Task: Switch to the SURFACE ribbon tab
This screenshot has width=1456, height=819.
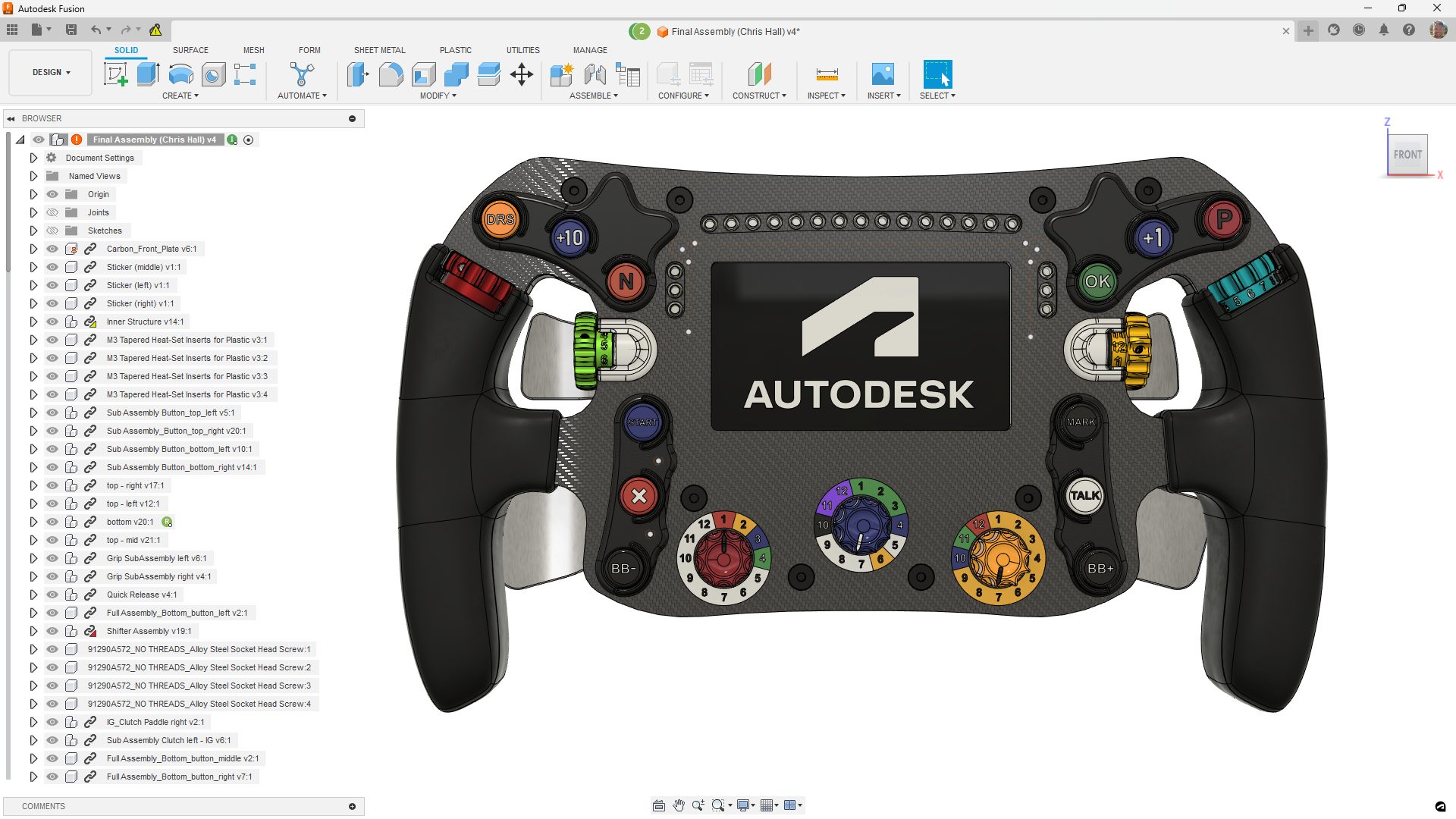Action: point(190,50)
